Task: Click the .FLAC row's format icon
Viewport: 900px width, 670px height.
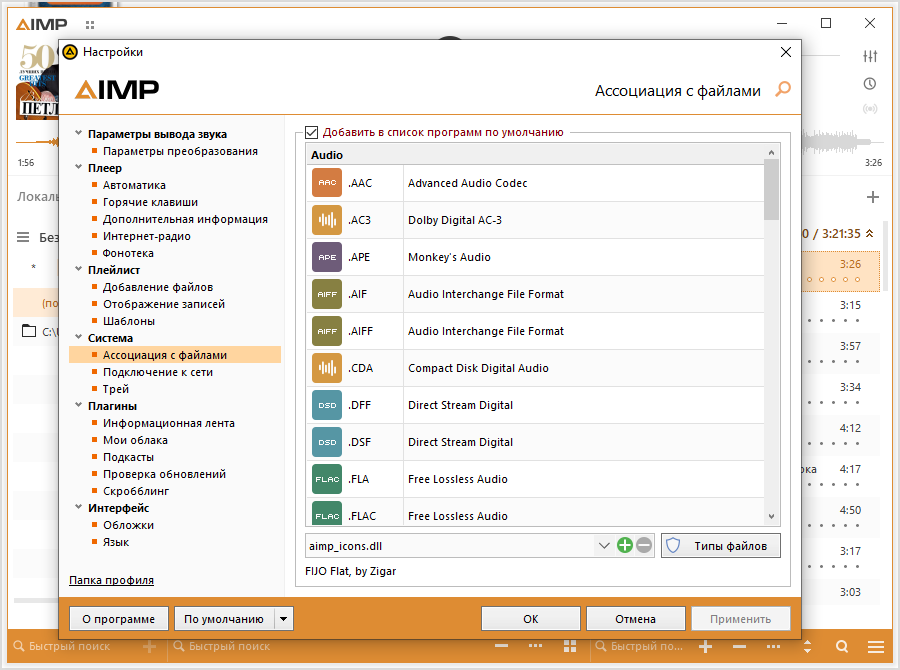Action: (327, 513)
